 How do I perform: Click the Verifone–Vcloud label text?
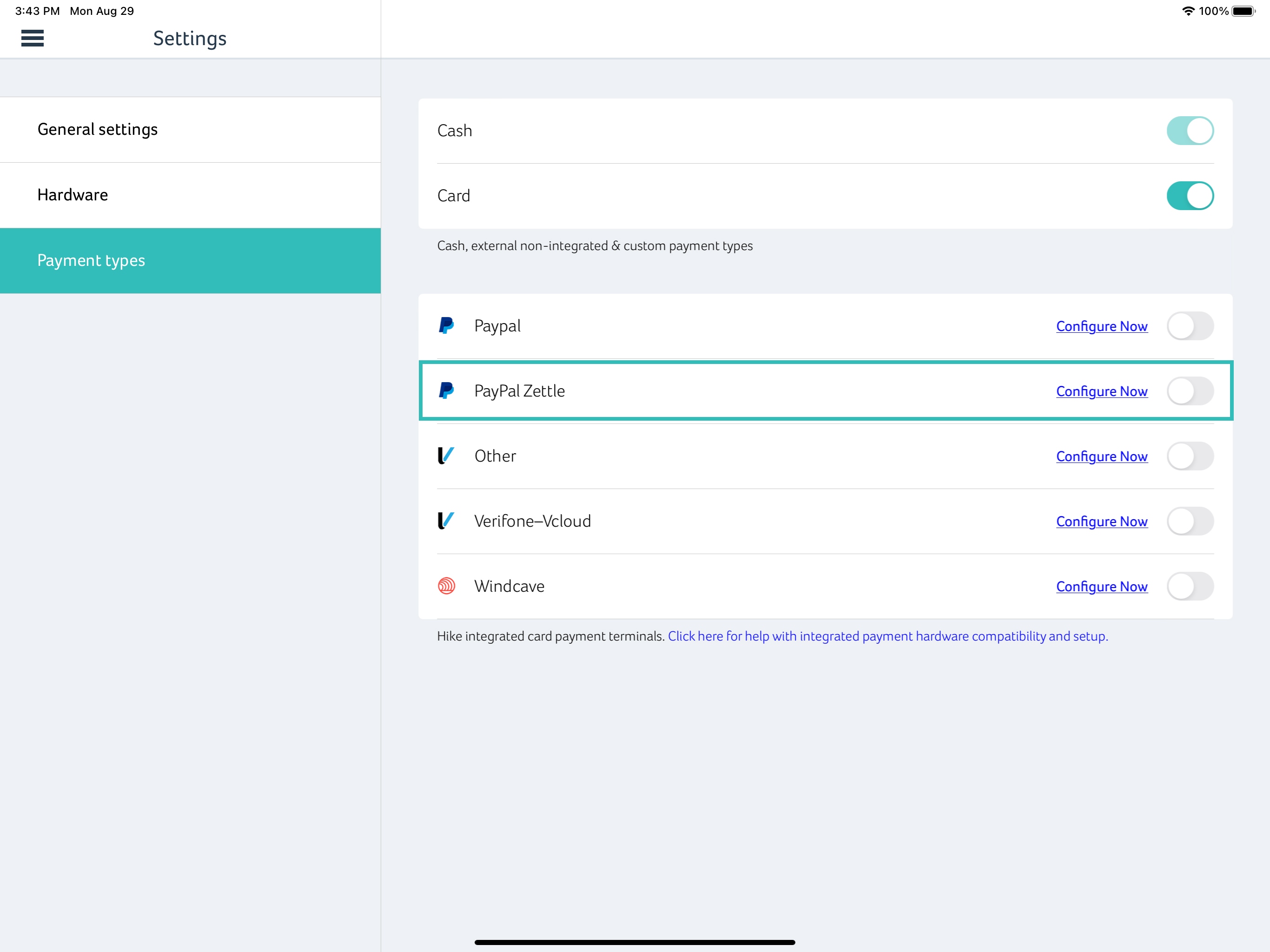(x=532, y=521)
